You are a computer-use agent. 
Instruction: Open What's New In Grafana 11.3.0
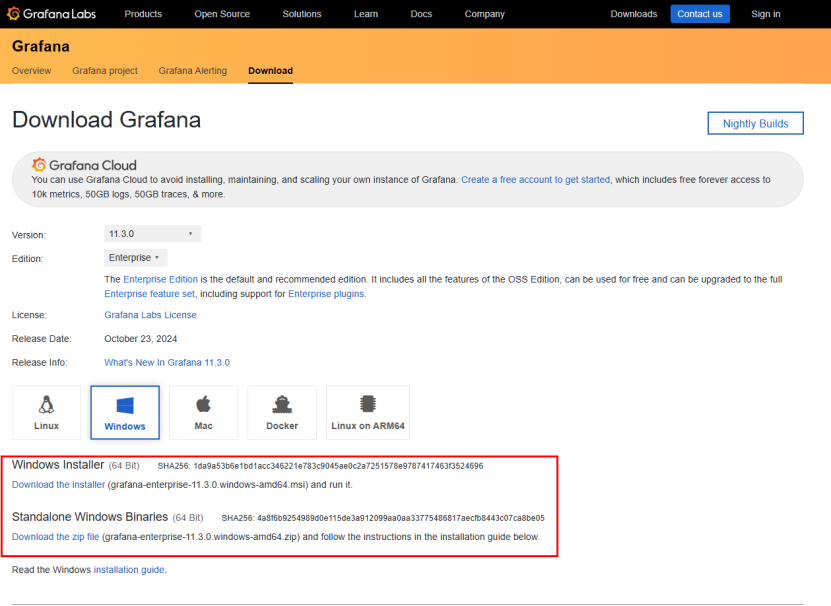coord(167,363)
